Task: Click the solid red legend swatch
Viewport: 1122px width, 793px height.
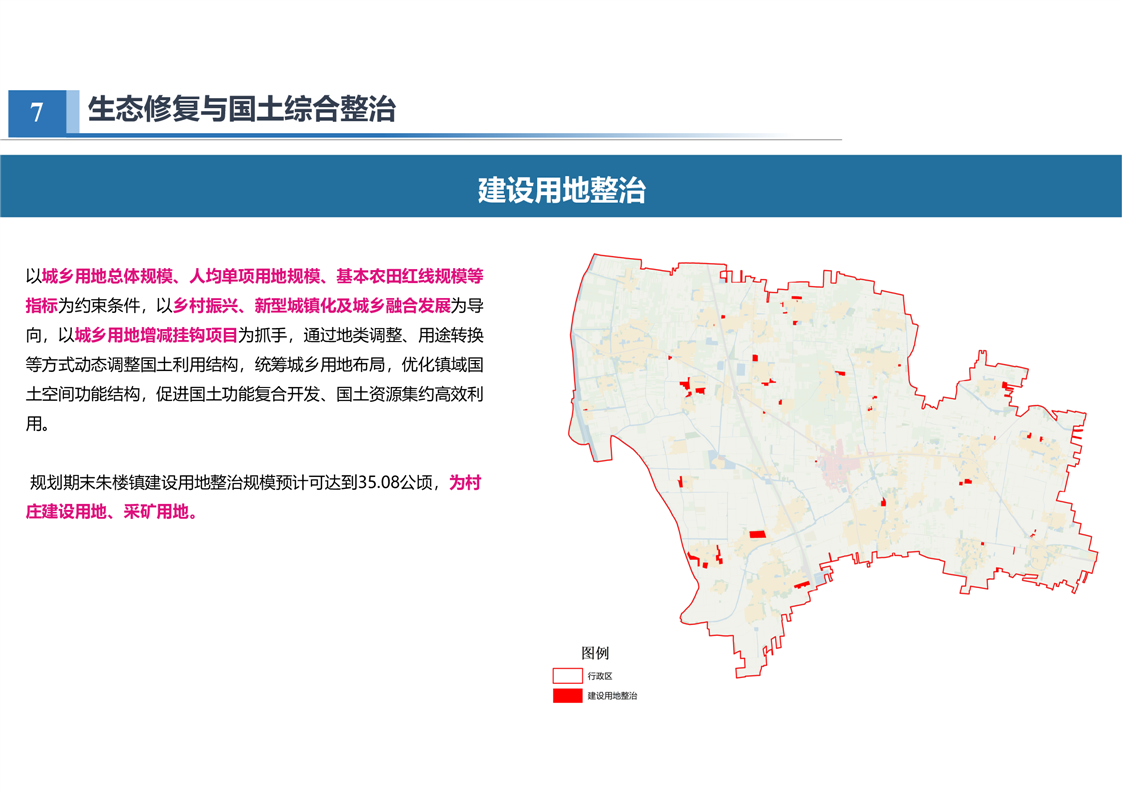Action: click(567, 695)
